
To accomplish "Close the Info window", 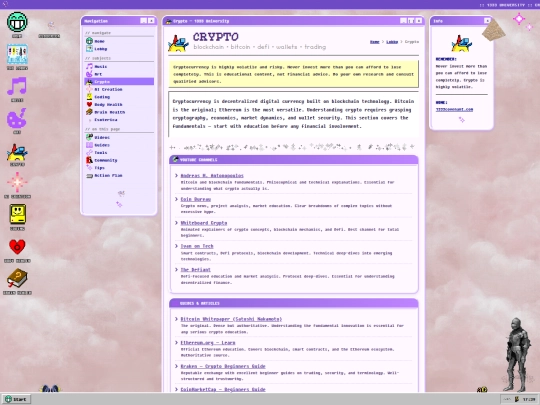I will click(x=487, y=21).
